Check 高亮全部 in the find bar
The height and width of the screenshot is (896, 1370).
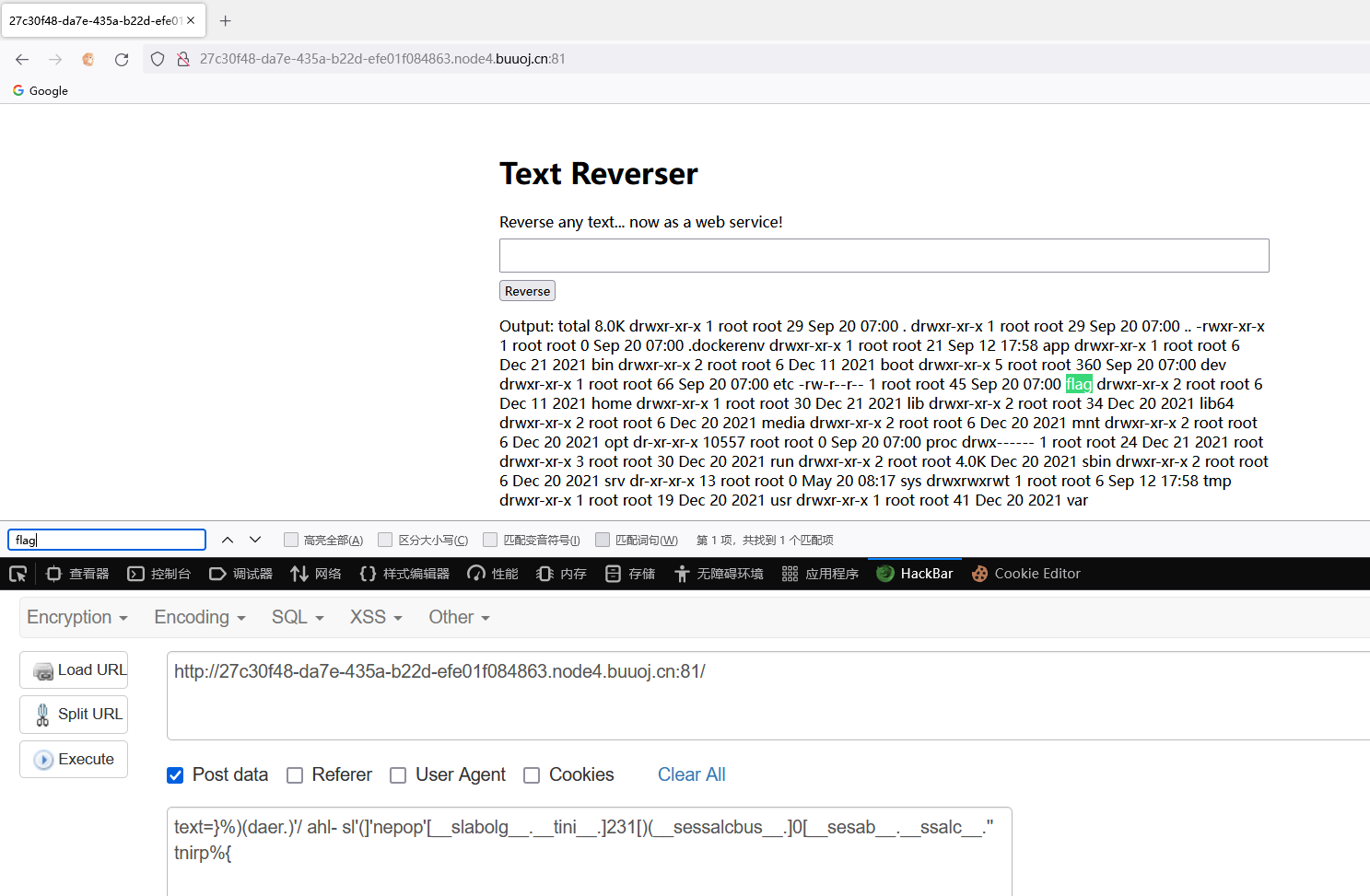tap(291, 539)
